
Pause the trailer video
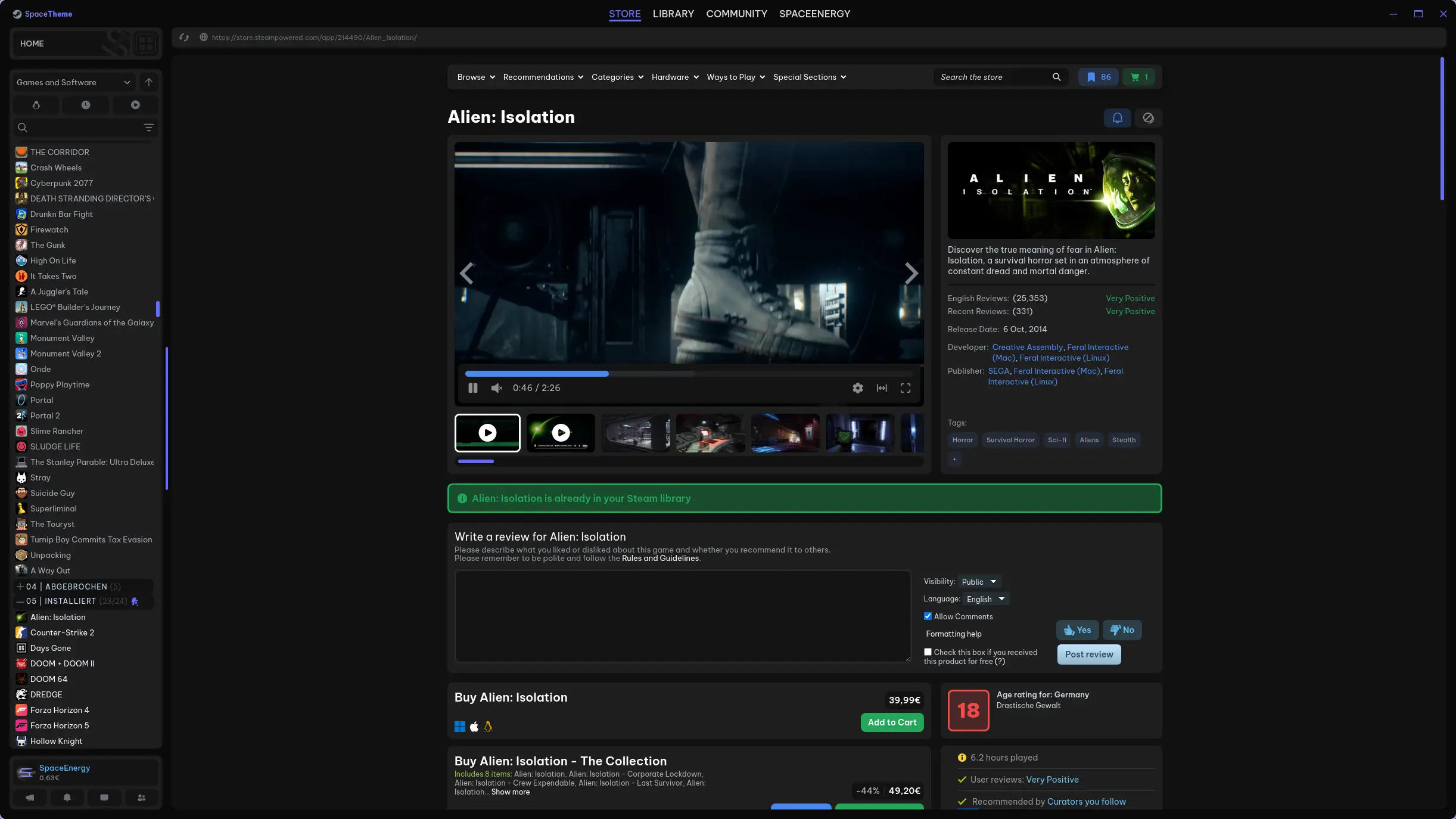[x=473, y=388]
